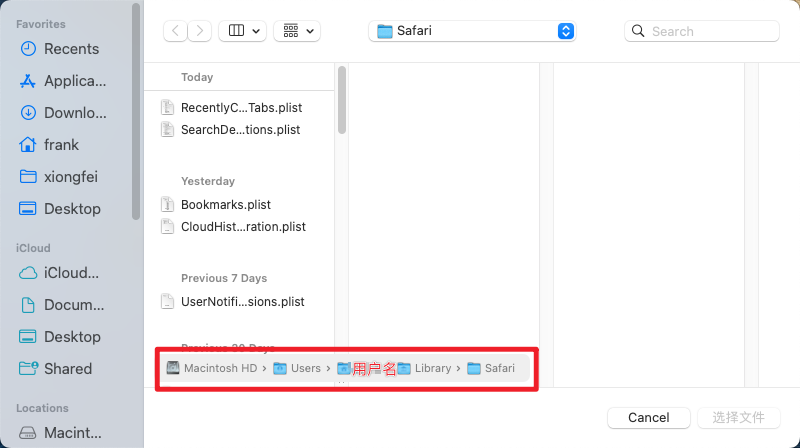Select the iCloud Documents sidebar item
This screenshot has height=448, width=800.
click(x=73, y=305)
